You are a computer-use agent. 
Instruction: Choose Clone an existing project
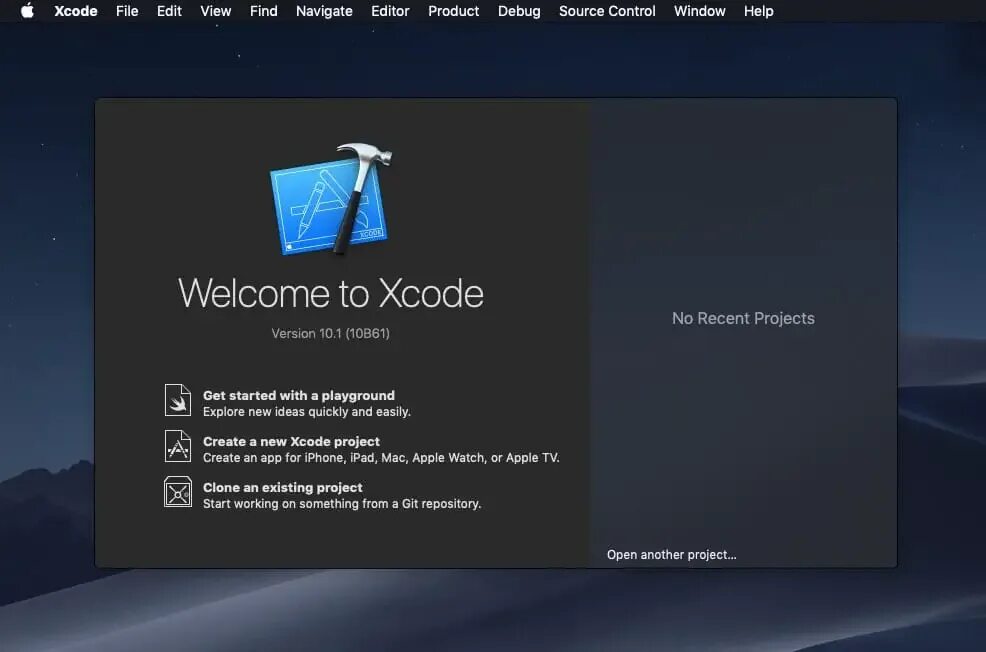click(282, 487)
